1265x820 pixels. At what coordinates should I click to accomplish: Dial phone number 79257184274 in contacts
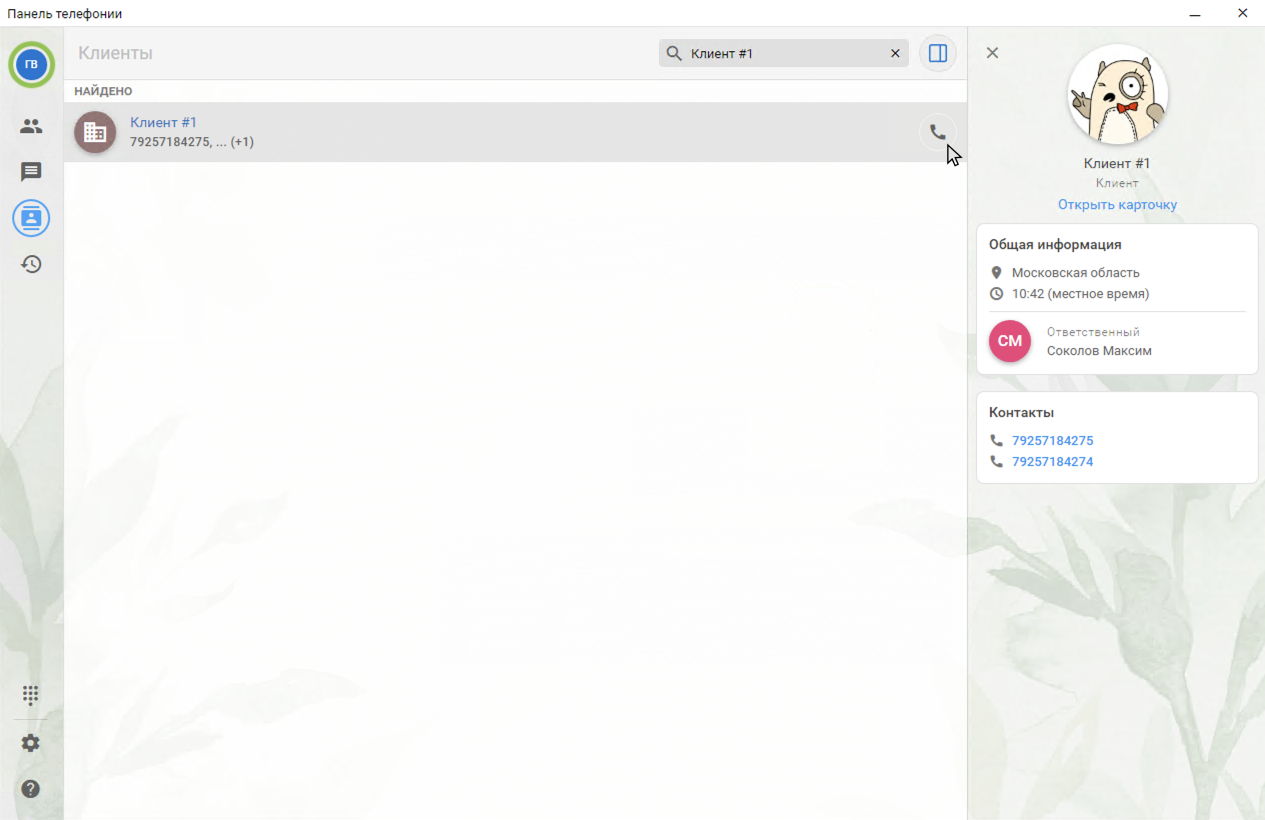click(x=1052, y=462)
